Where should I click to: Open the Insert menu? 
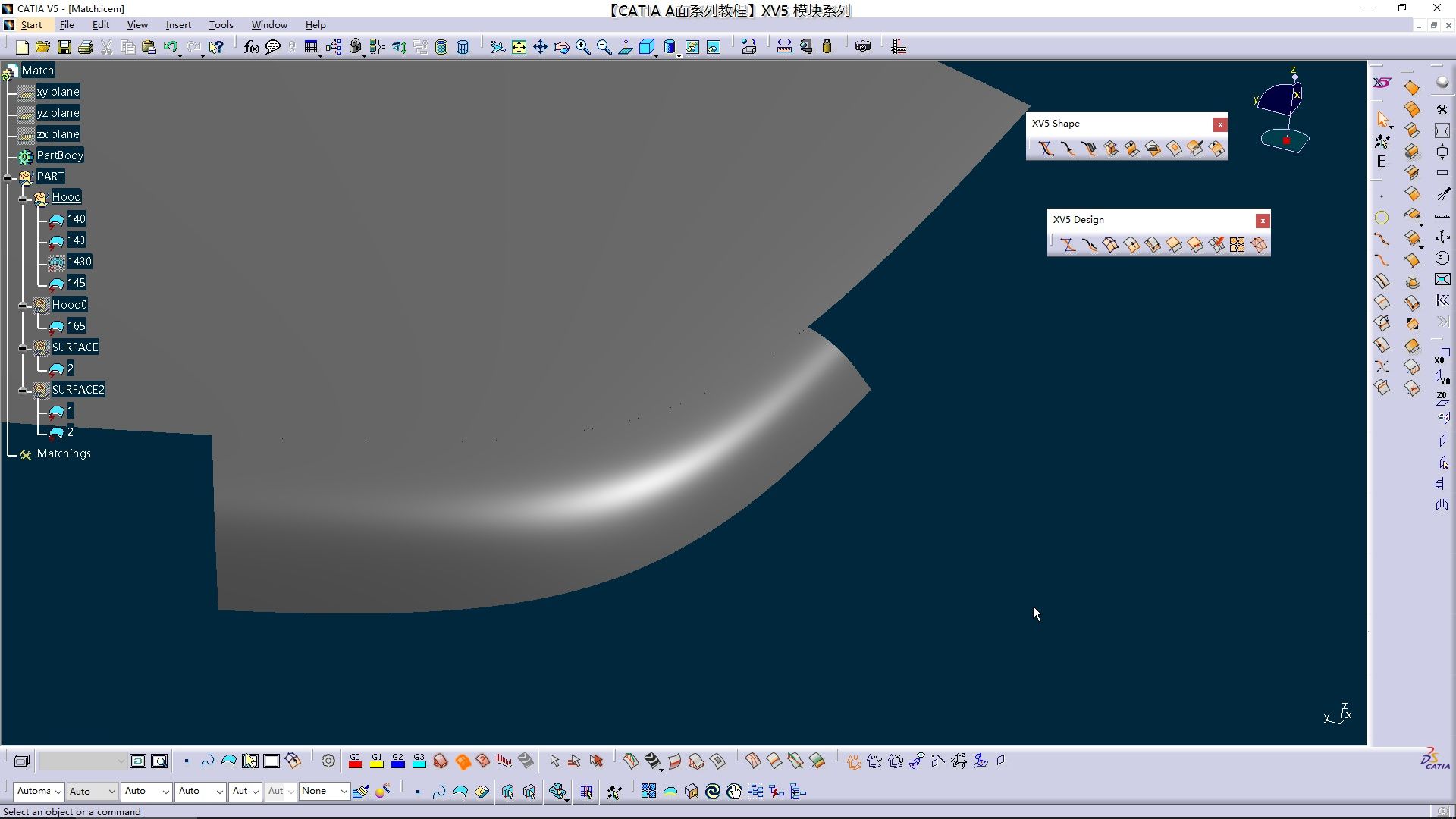click(x=178, y=25)
